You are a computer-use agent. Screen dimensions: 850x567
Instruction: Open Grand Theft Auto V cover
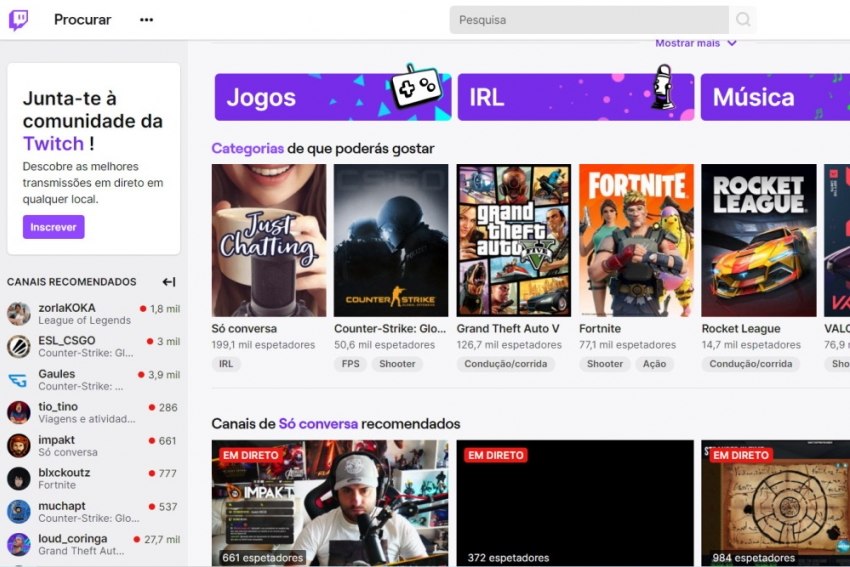coord(513,240)
